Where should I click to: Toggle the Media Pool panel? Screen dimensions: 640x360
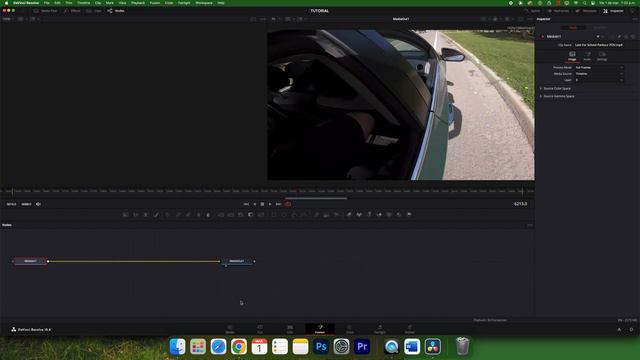pos(46,11)
